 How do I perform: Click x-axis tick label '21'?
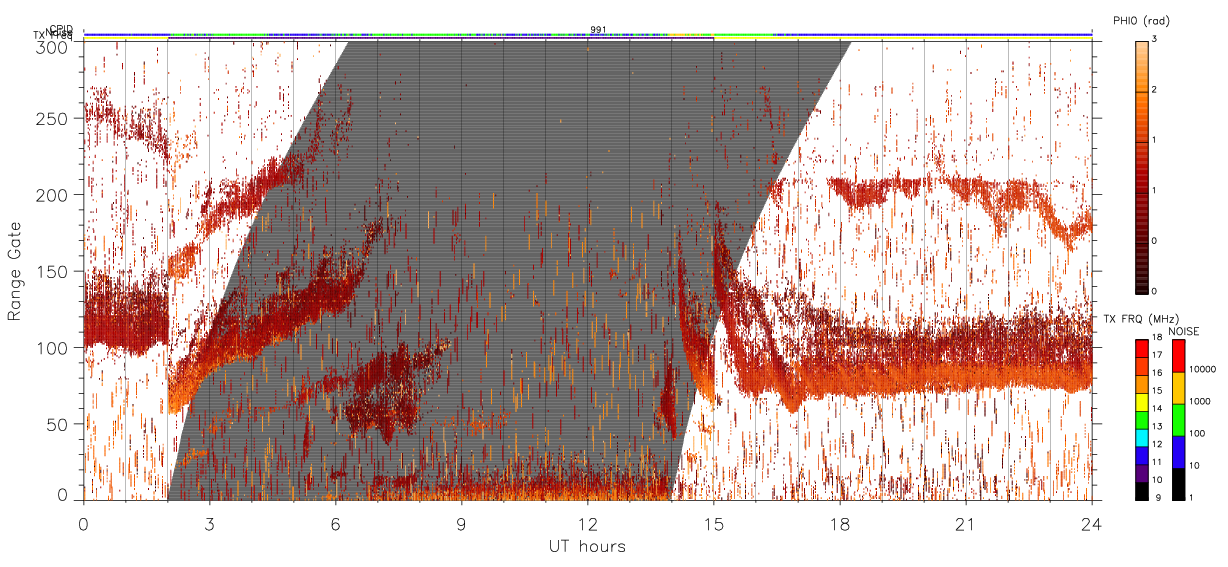coord(966,524)
